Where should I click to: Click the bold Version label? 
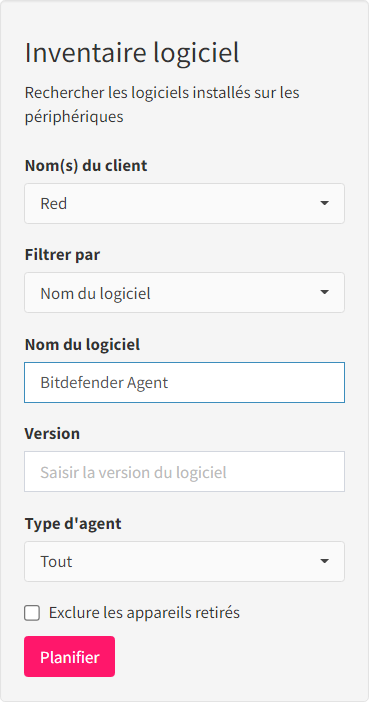[x=52, y=433]
